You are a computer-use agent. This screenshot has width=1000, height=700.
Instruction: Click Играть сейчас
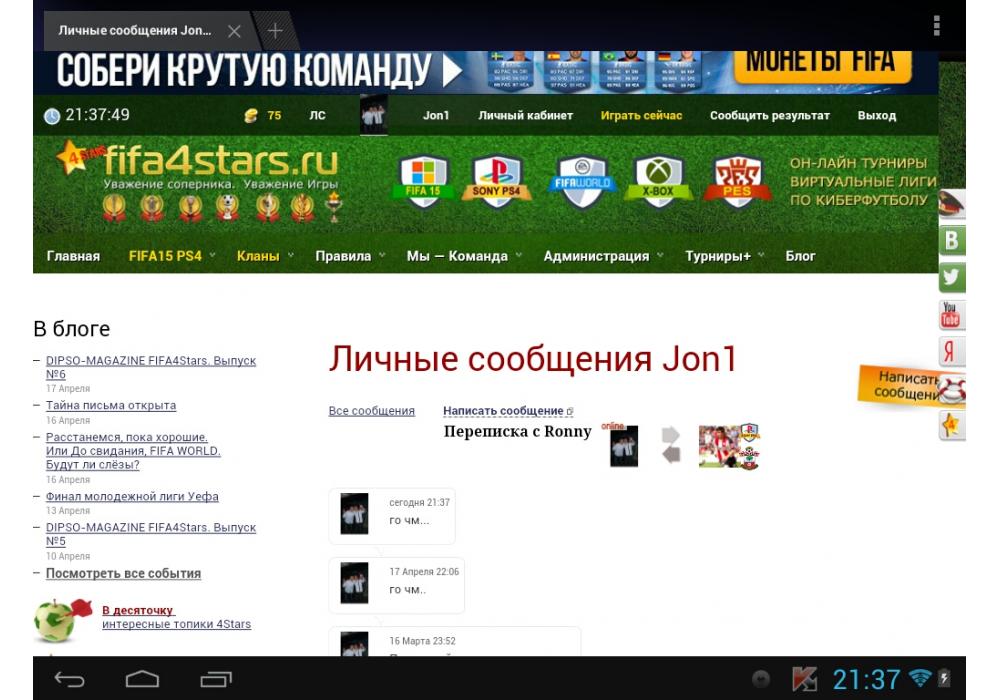click(642, 115)
